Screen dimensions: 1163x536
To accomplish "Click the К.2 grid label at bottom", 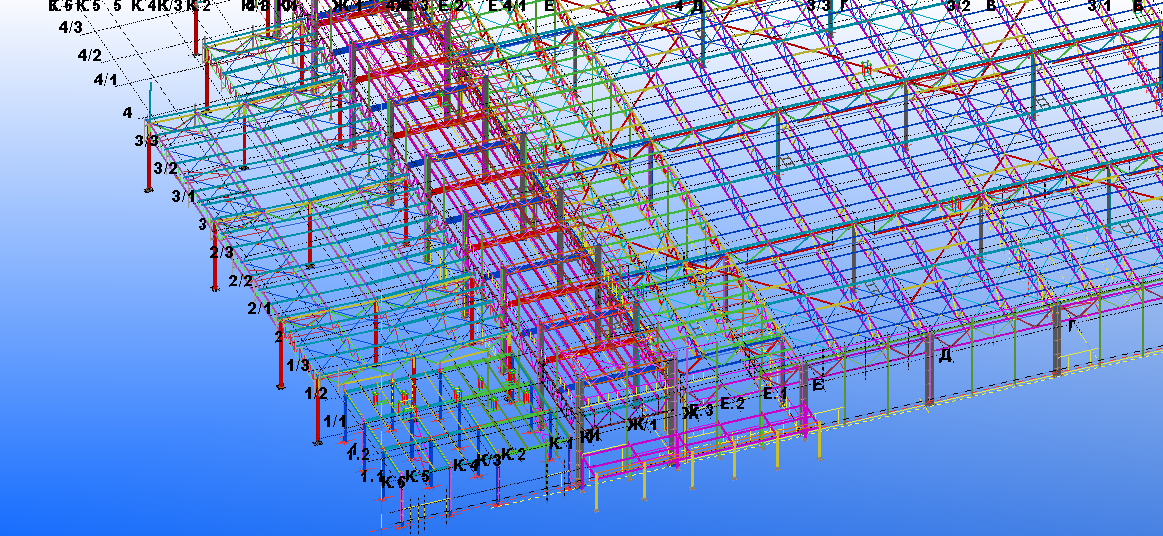I will pos(514,454).
